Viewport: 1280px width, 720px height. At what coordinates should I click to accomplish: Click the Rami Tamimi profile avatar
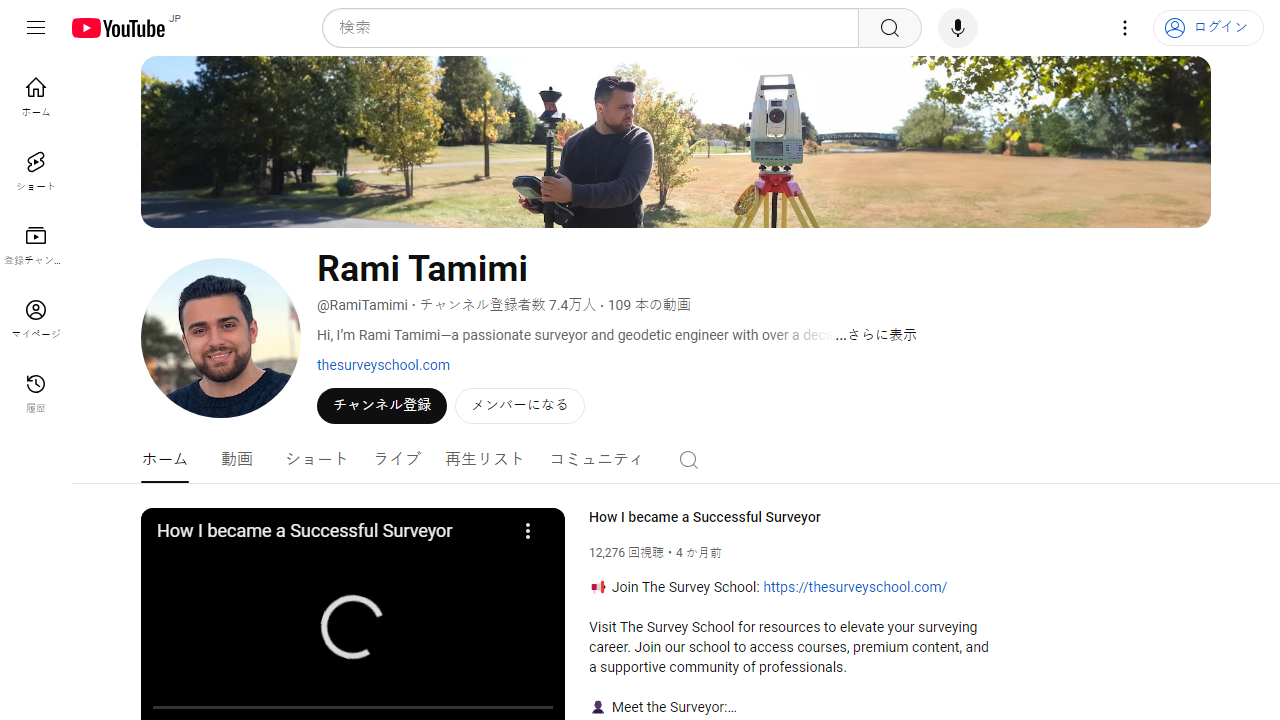click(x=221, y=338)
